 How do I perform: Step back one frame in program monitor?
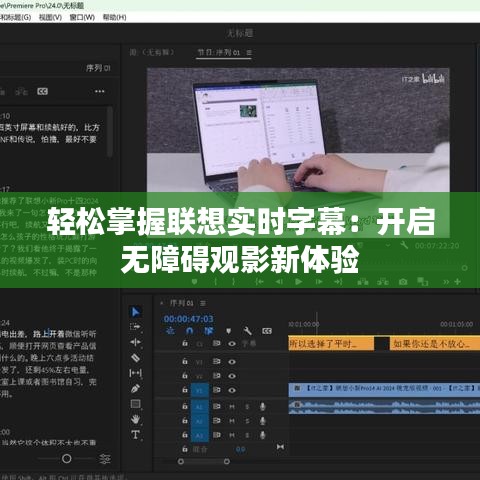point(279,282)
